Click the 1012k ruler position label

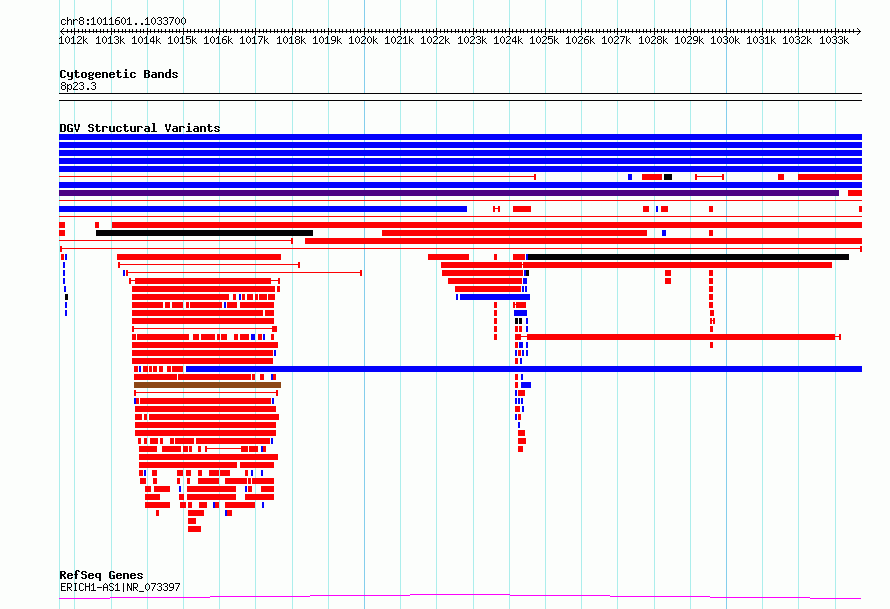73,40
